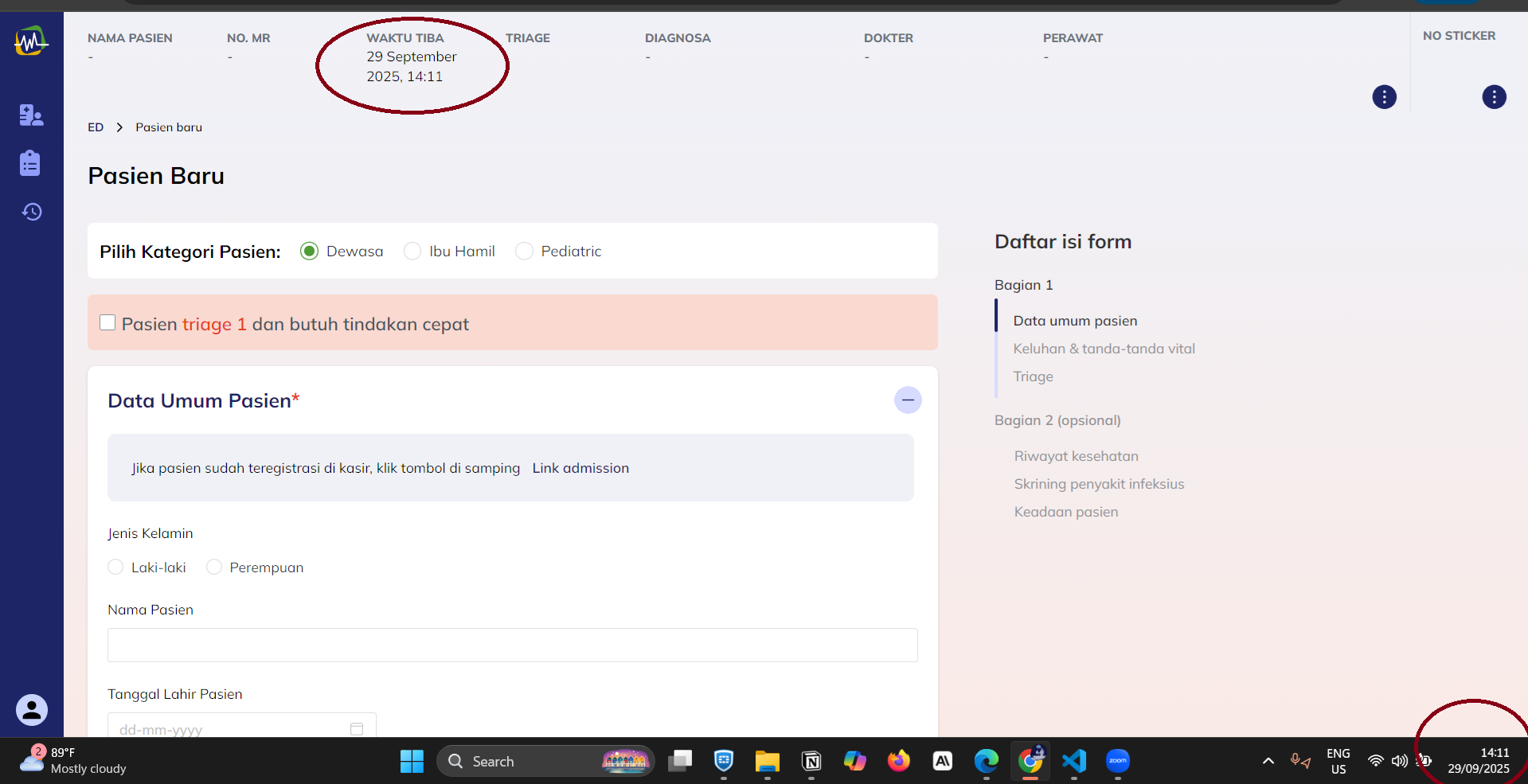
Task: Select the Pediatric patient category
Action: pos(524,252)
